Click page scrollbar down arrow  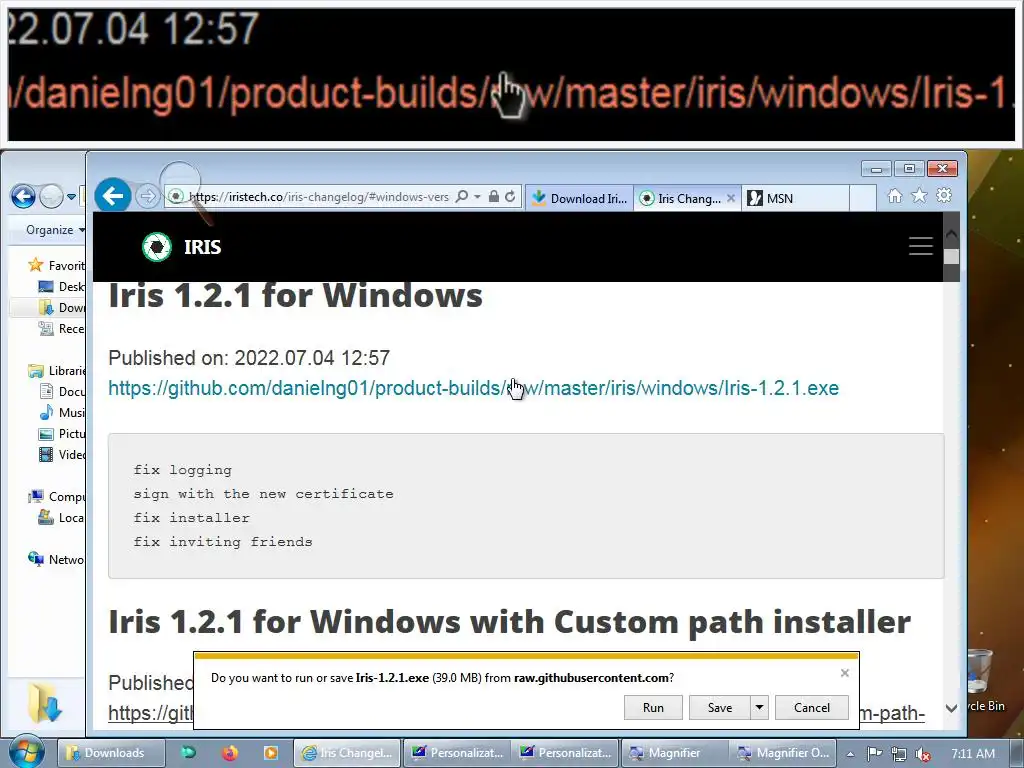[x=952, y=708]
